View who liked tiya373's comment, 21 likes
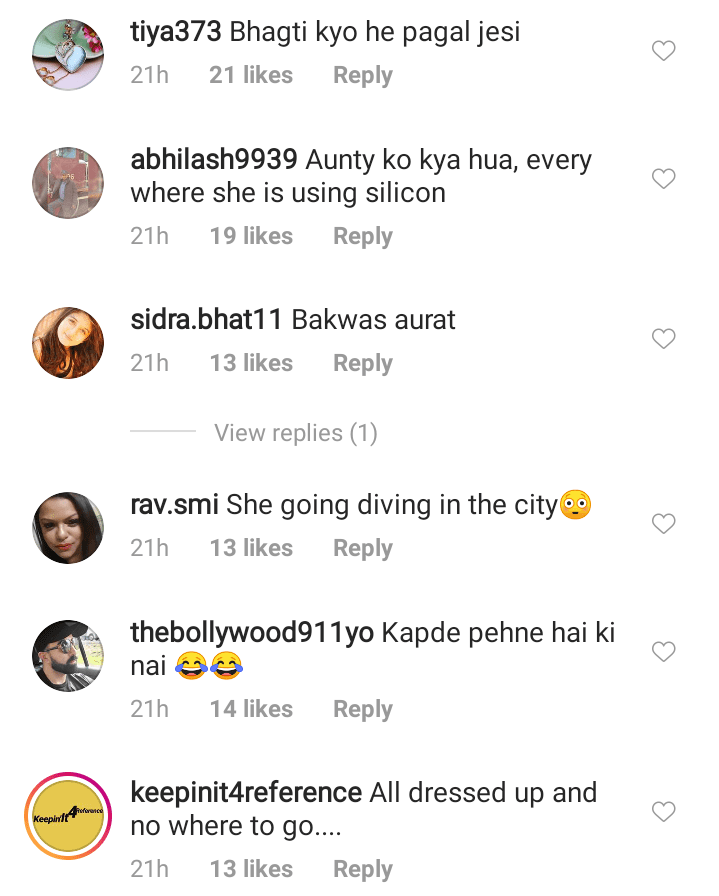 pyautogui.click(x=251, y=75)
